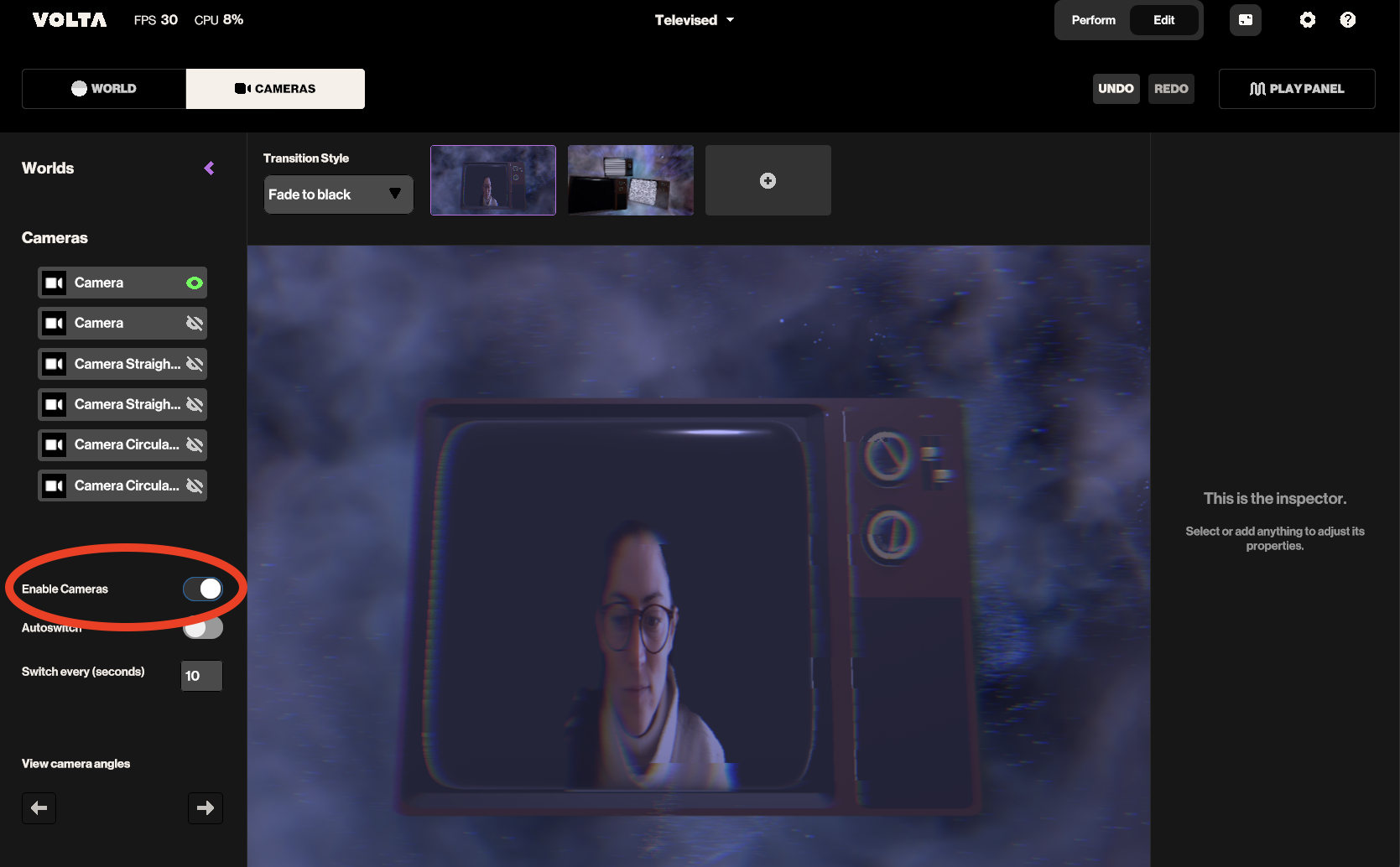Click the main camera preview viewport

[699, 556]
